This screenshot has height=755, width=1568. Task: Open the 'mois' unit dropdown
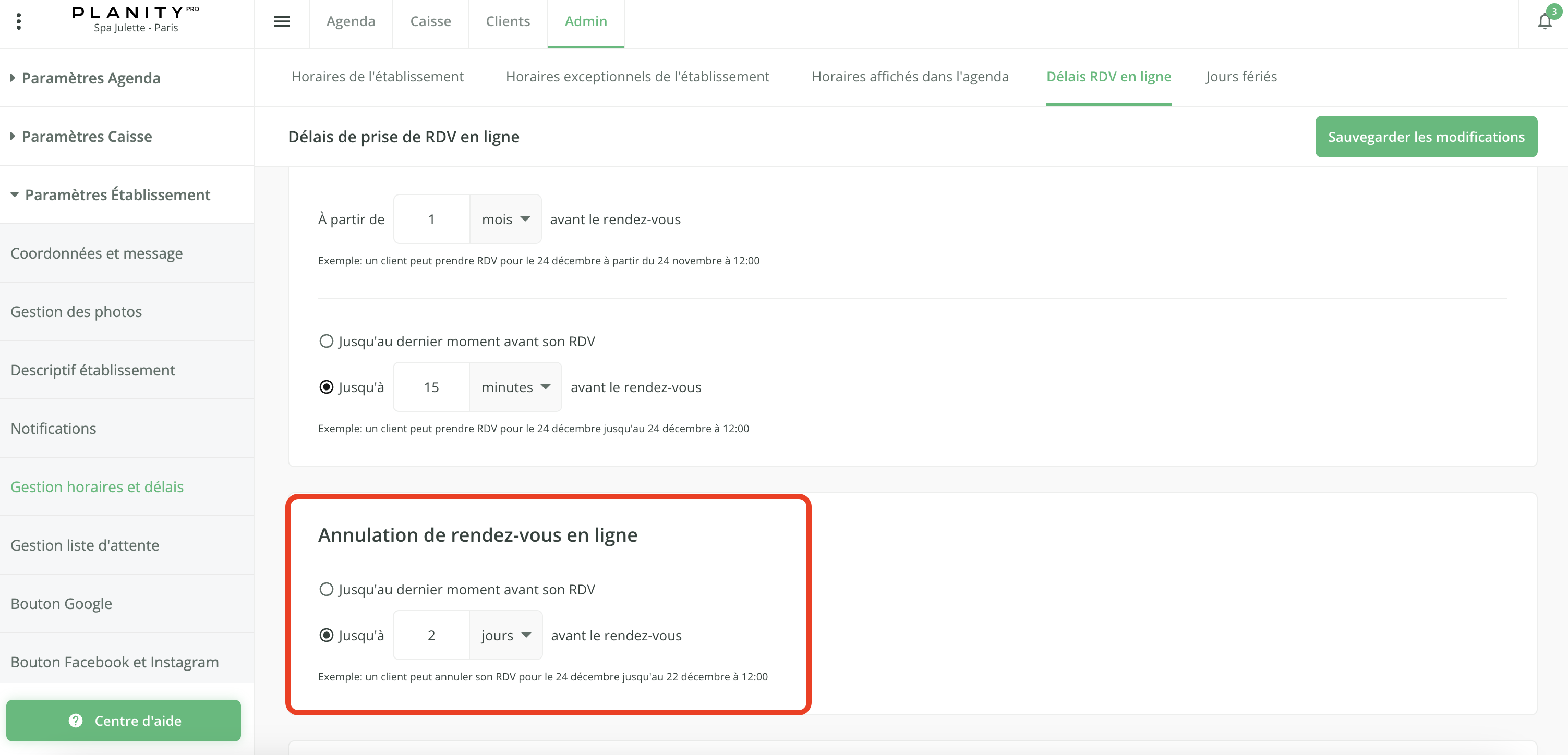(x=505, y=220)
